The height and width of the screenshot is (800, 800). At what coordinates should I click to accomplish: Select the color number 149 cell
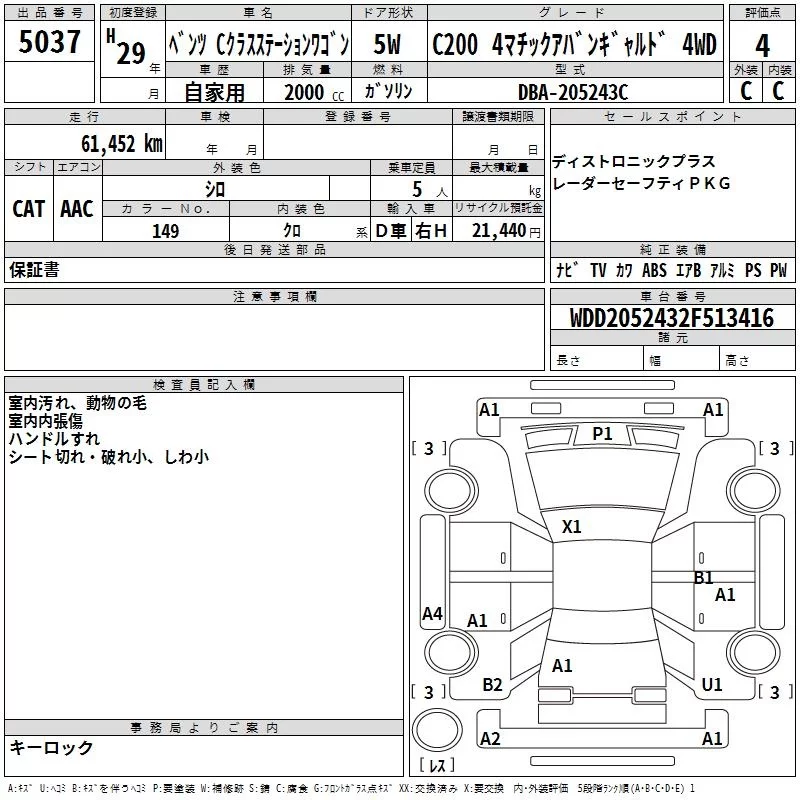coord(166,231)
